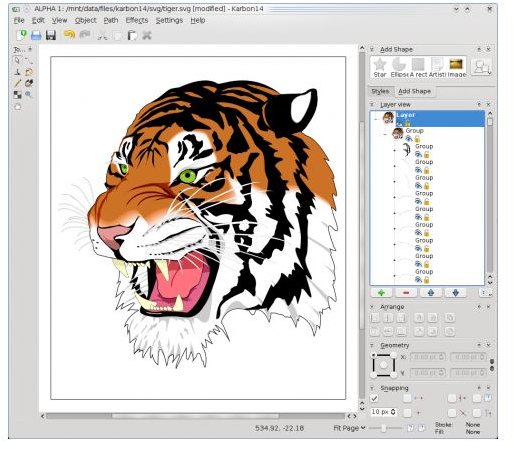
Task: Open the Effects menu
Action: click(137, 20)
